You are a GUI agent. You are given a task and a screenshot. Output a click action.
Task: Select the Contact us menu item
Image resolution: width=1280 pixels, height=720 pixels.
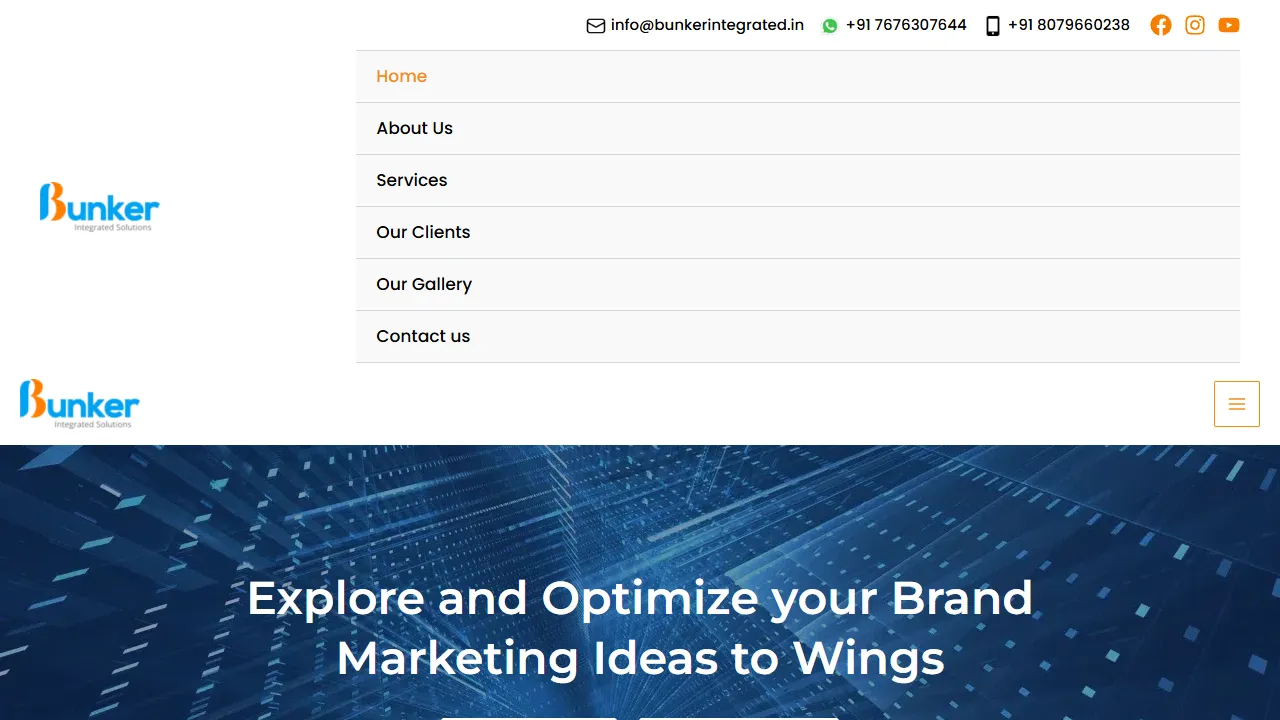423,336
